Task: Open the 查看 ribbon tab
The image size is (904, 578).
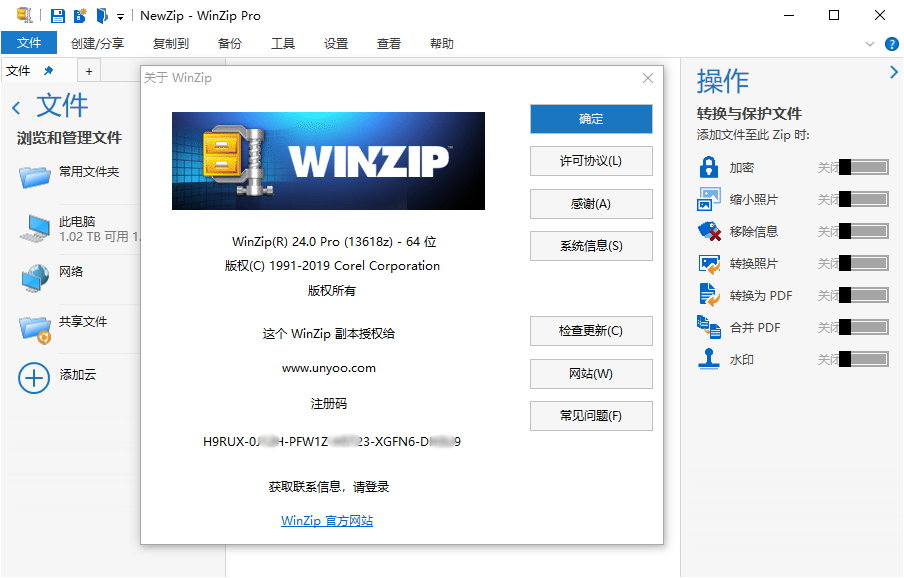Action: tap(389, 44)
